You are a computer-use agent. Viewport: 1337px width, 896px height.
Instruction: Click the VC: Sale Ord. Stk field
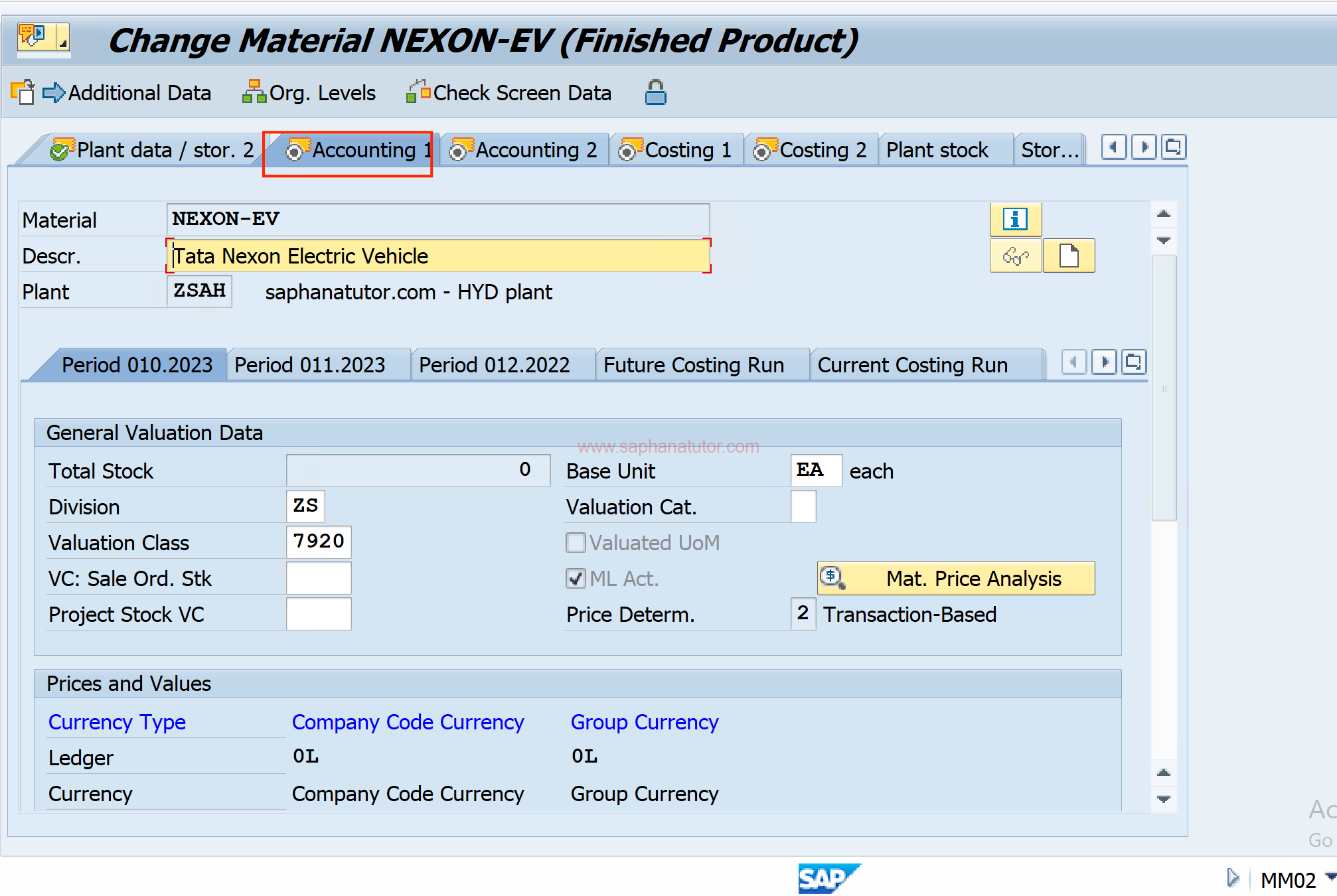[319, 577]
